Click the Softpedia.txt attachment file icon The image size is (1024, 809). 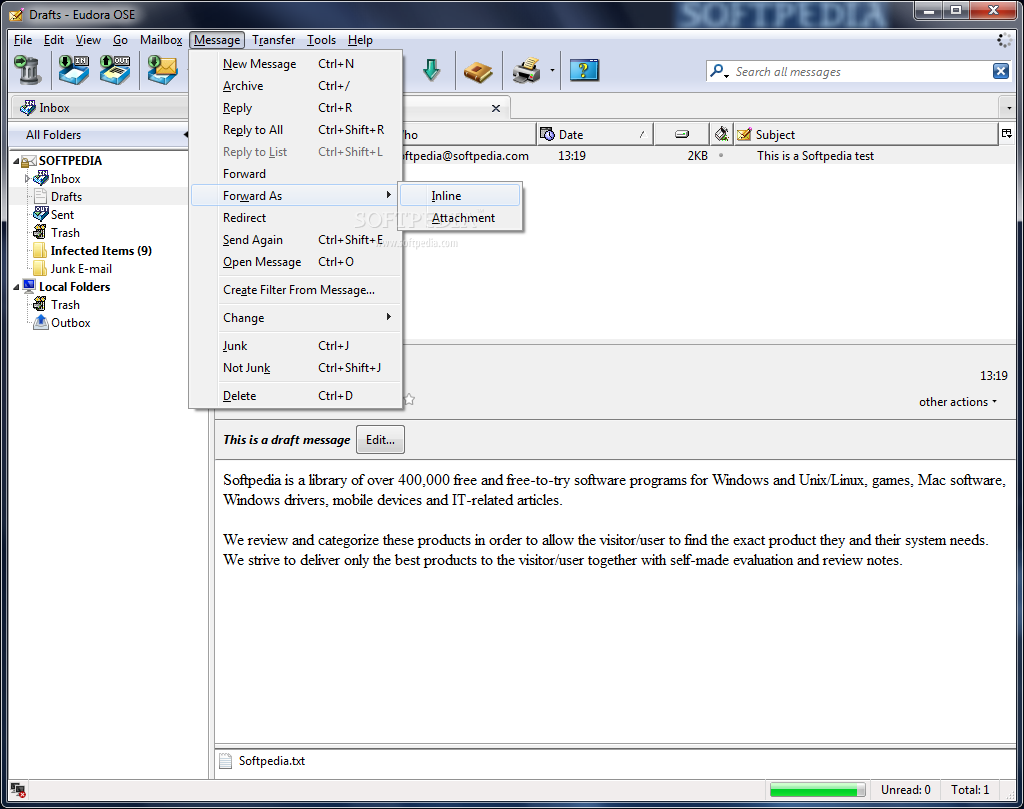click(x=225, y=761)
